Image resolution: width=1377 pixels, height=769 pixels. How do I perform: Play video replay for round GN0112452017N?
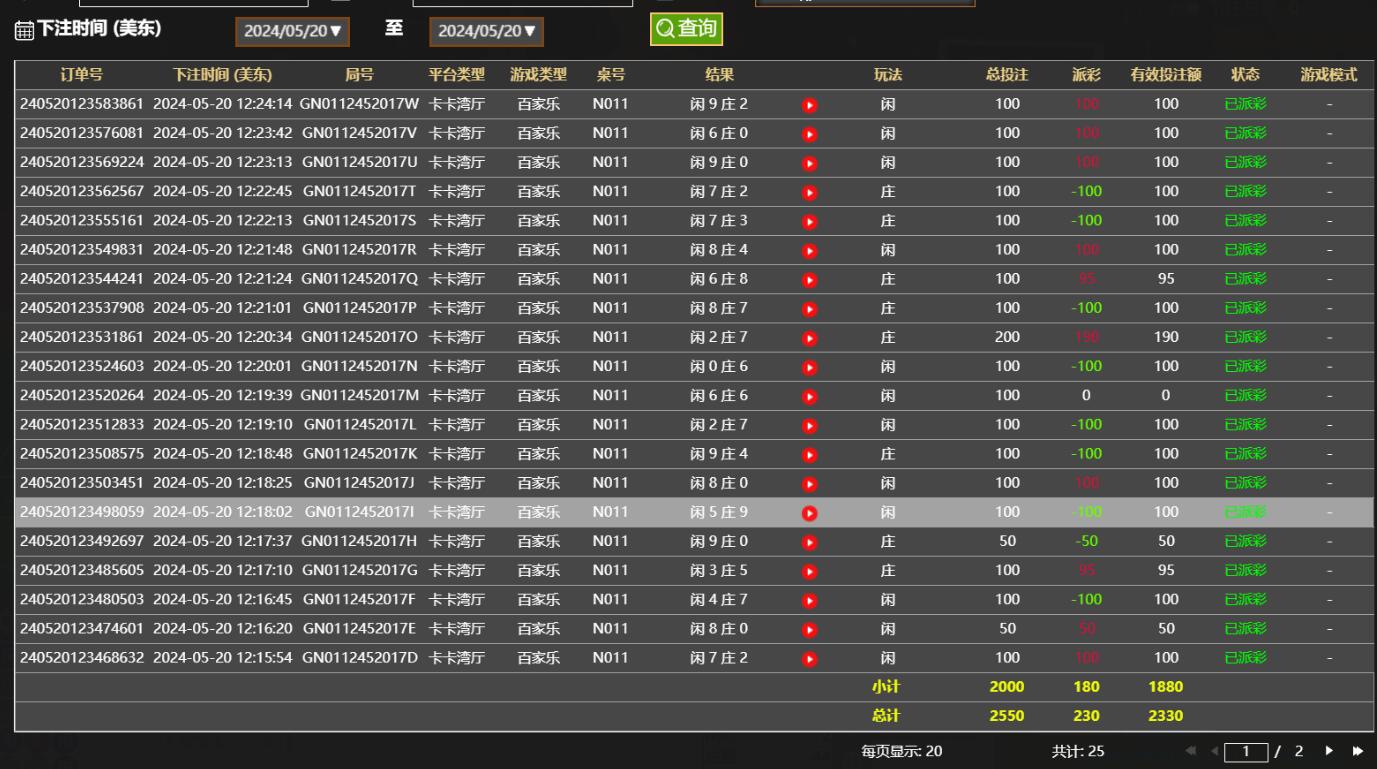(810, 367)
